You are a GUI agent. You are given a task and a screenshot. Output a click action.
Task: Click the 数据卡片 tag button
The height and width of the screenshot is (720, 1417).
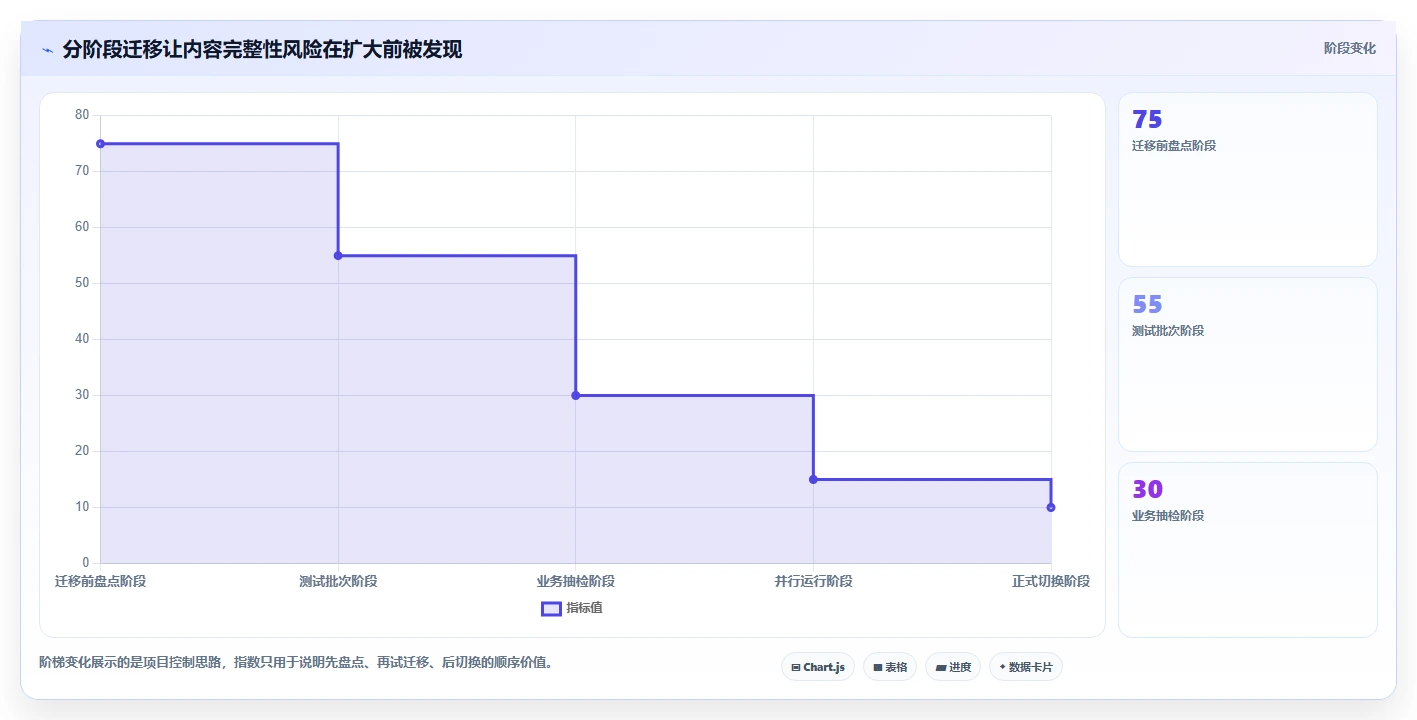[1025, 667]
